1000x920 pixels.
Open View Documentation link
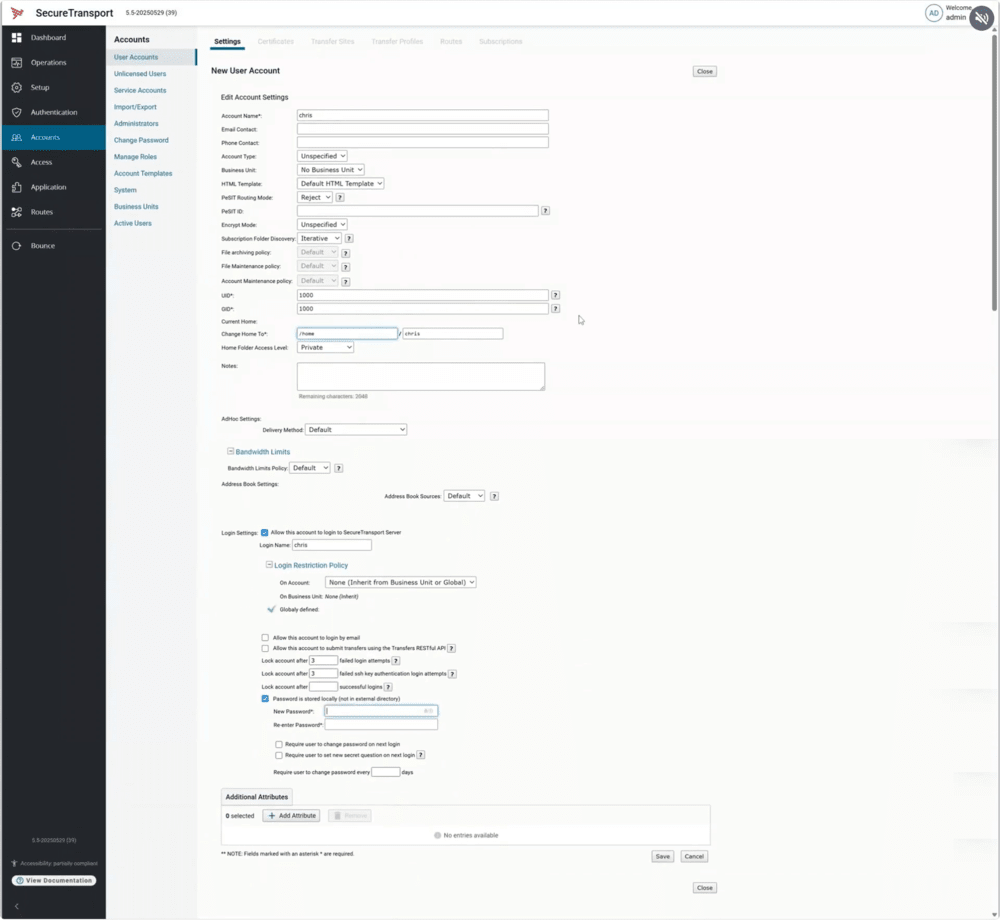(x=54, y=880)
